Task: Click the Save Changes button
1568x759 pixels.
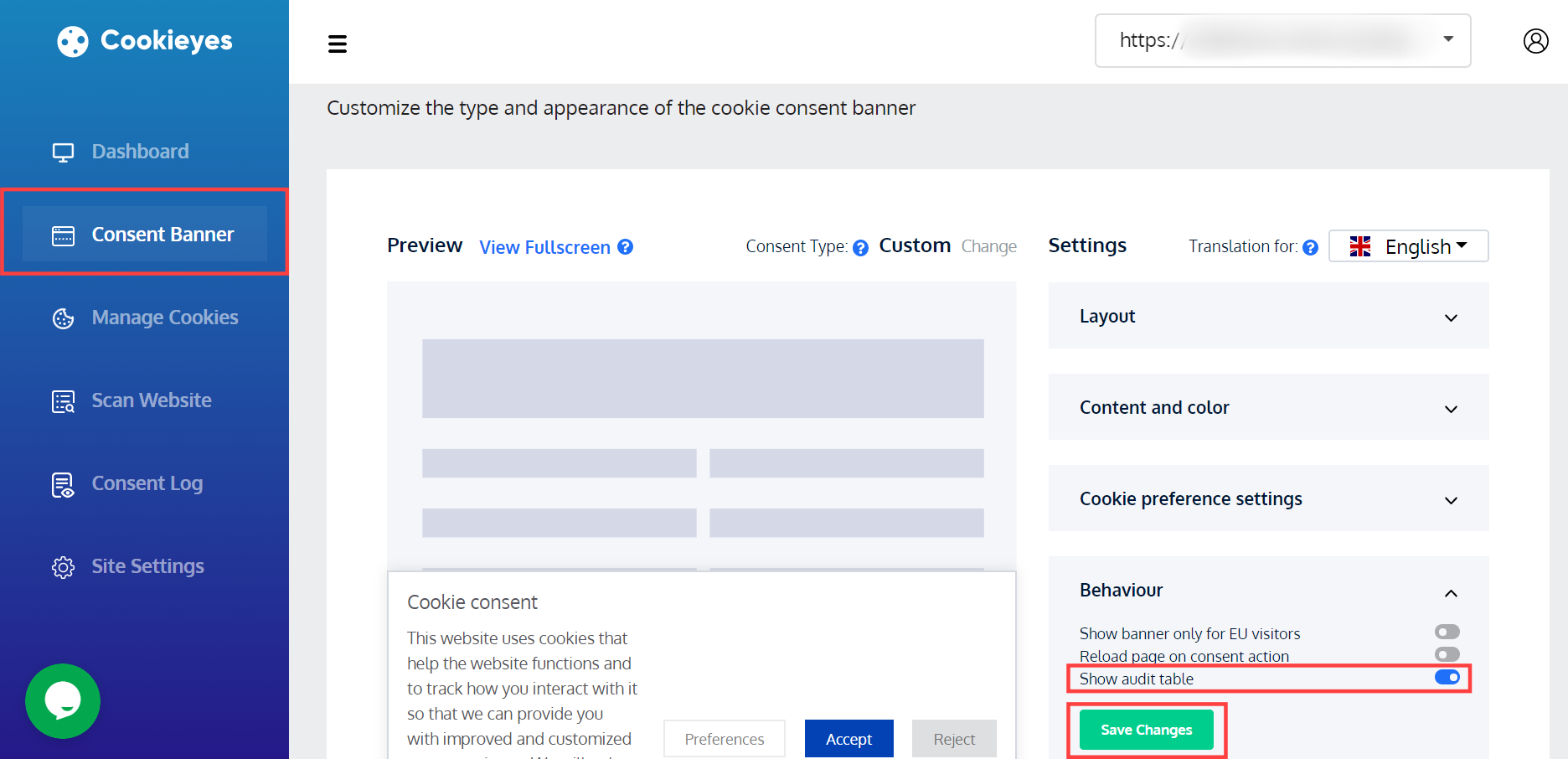Action: pyautogui.click(x=1146, y=729)
